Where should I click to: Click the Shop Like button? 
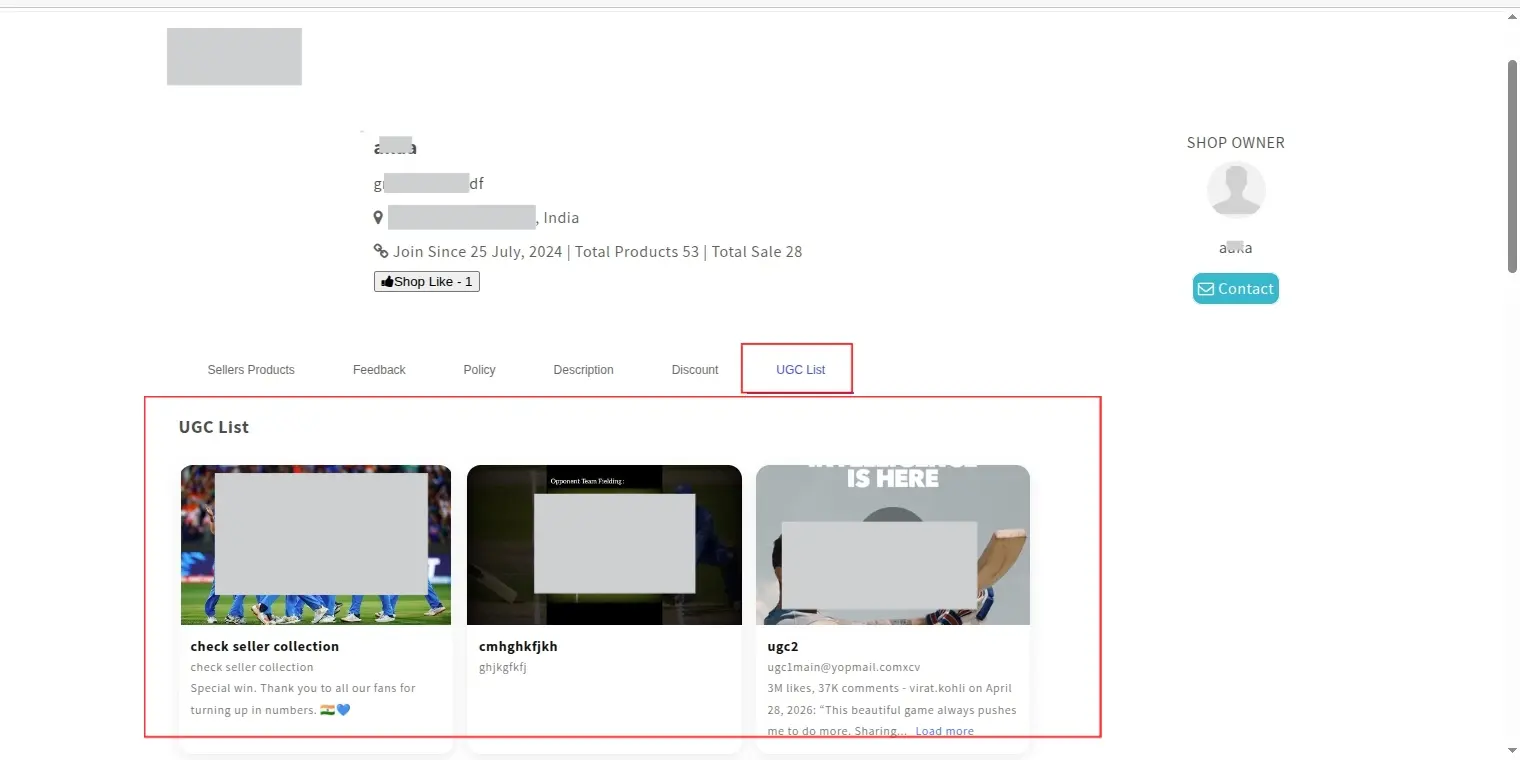[427, 282]
